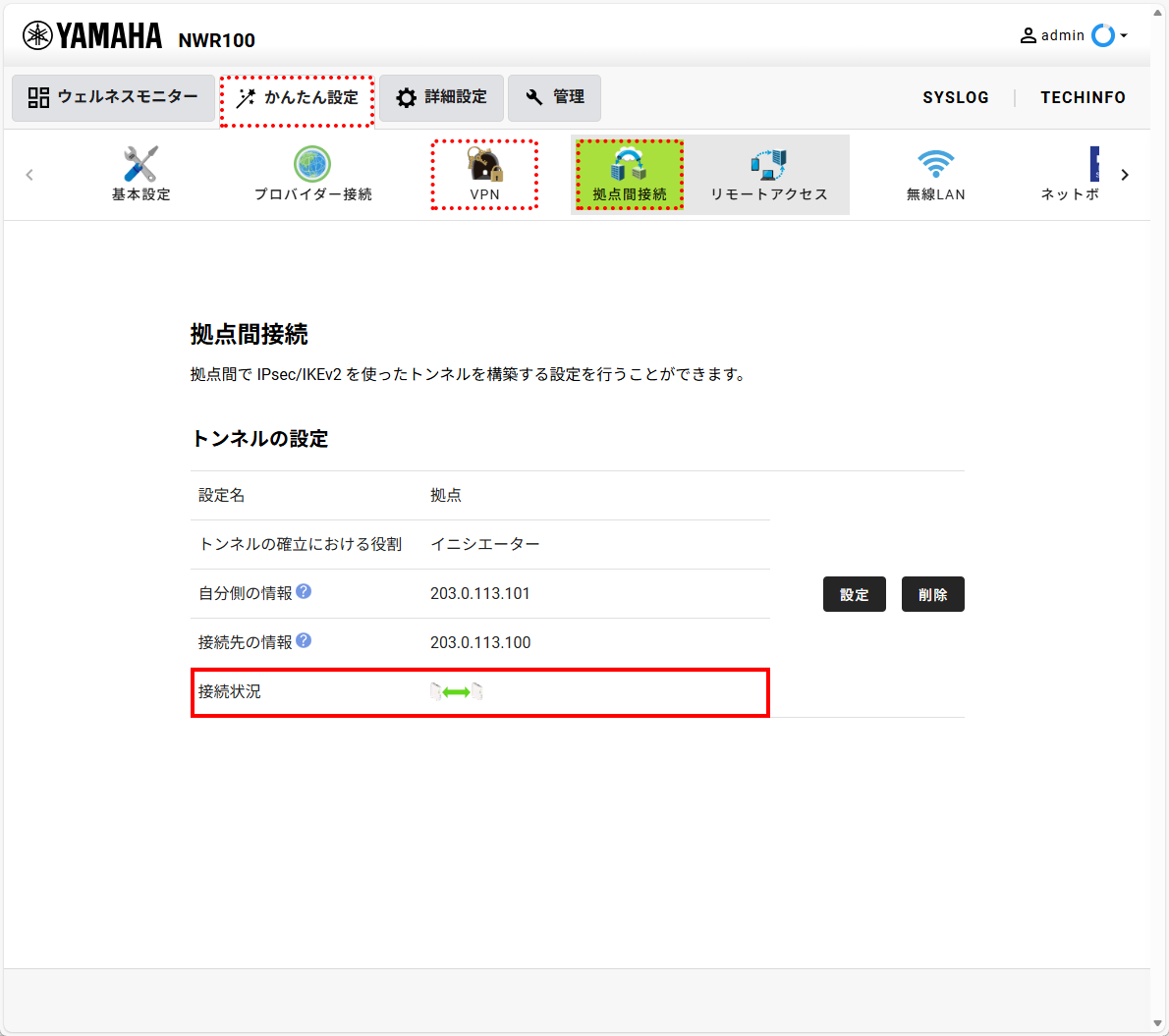Viewport: 1169px width, 1036px height.
Task: Click the YAMAHA logo
Action: click(92, 35)
